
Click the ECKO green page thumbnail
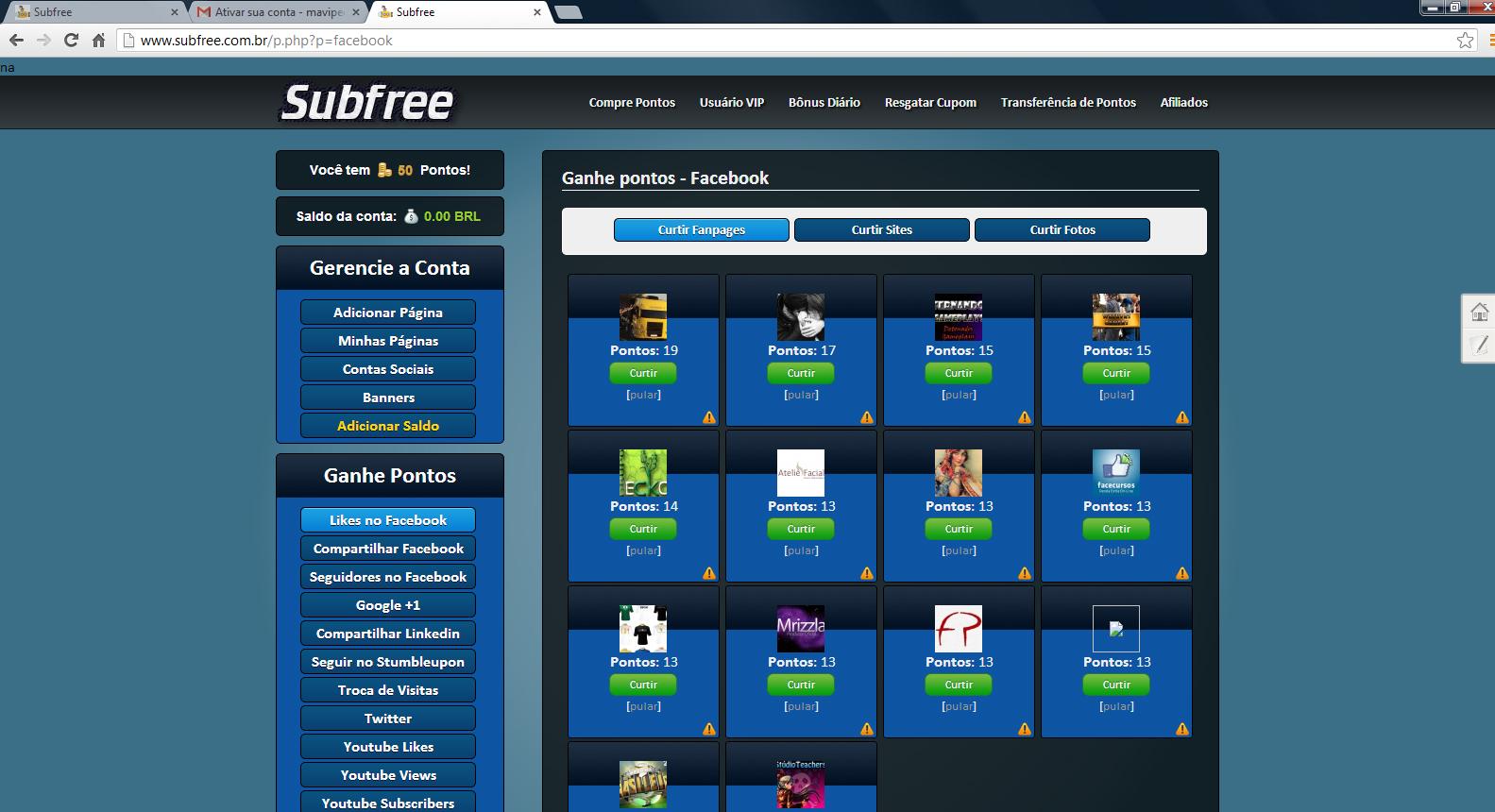point(643,472)
